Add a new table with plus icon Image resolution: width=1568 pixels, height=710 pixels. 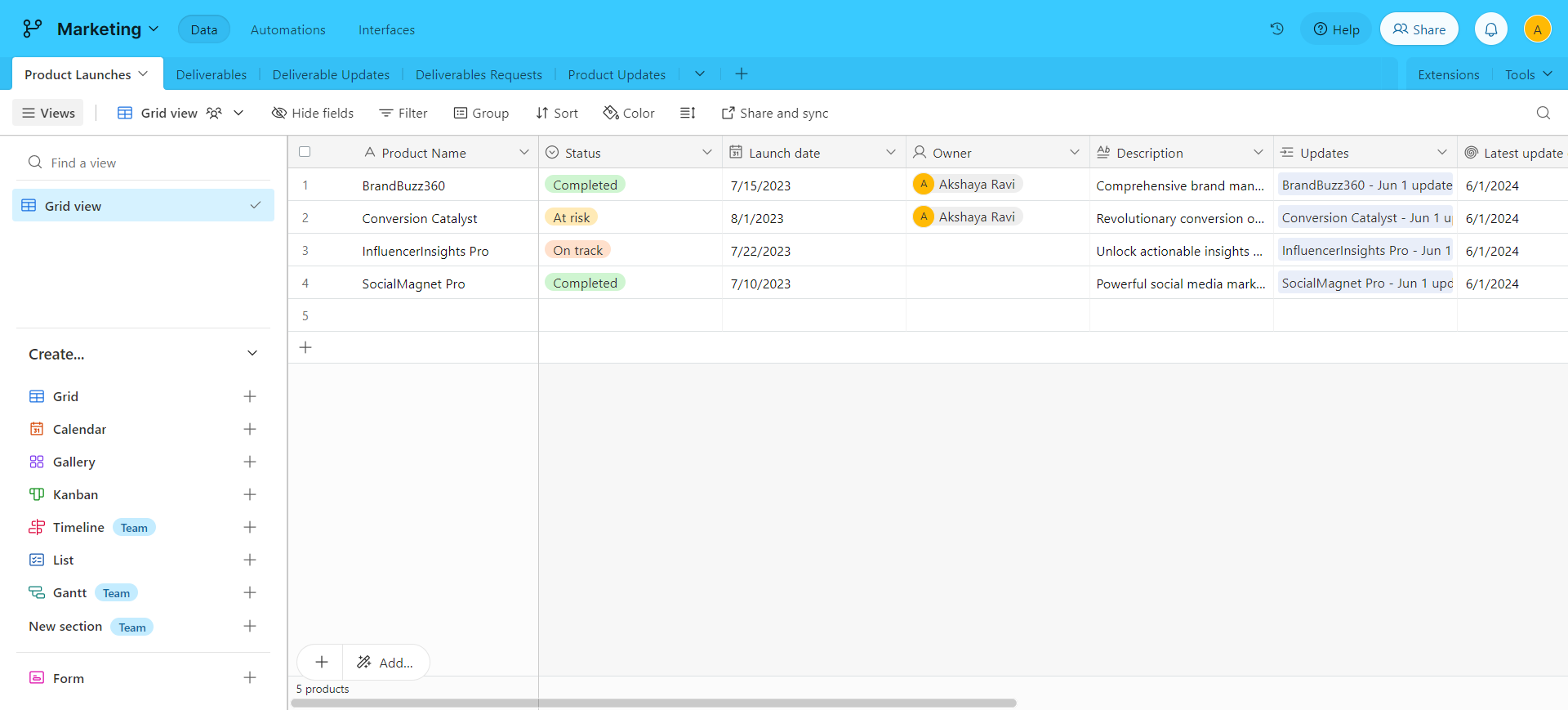(742, 74)
